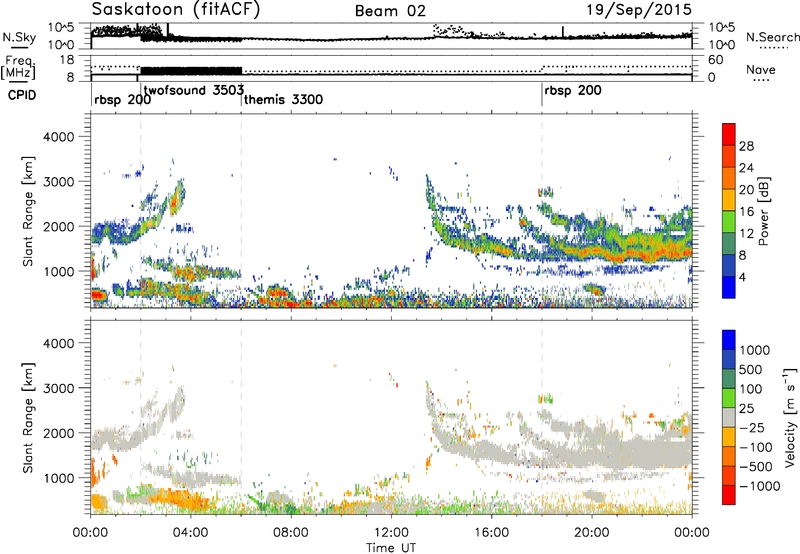800x554 pixels.
Task: Click the 'Freq. [MHz]' label
Action: coord(18,68)
